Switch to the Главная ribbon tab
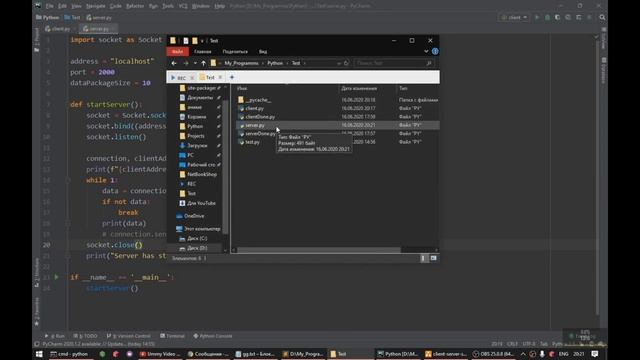This screenshot has width=640, height=360. [203, 52]
